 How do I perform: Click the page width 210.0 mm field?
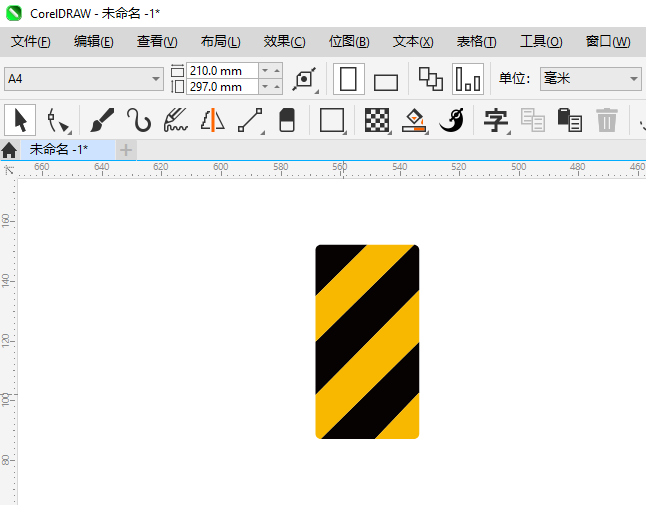tap(222, 71)
